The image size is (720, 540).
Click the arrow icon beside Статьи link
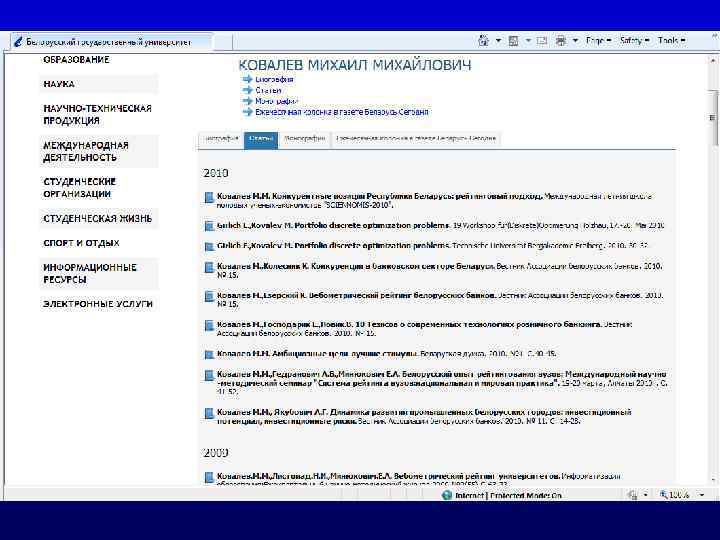248,90
